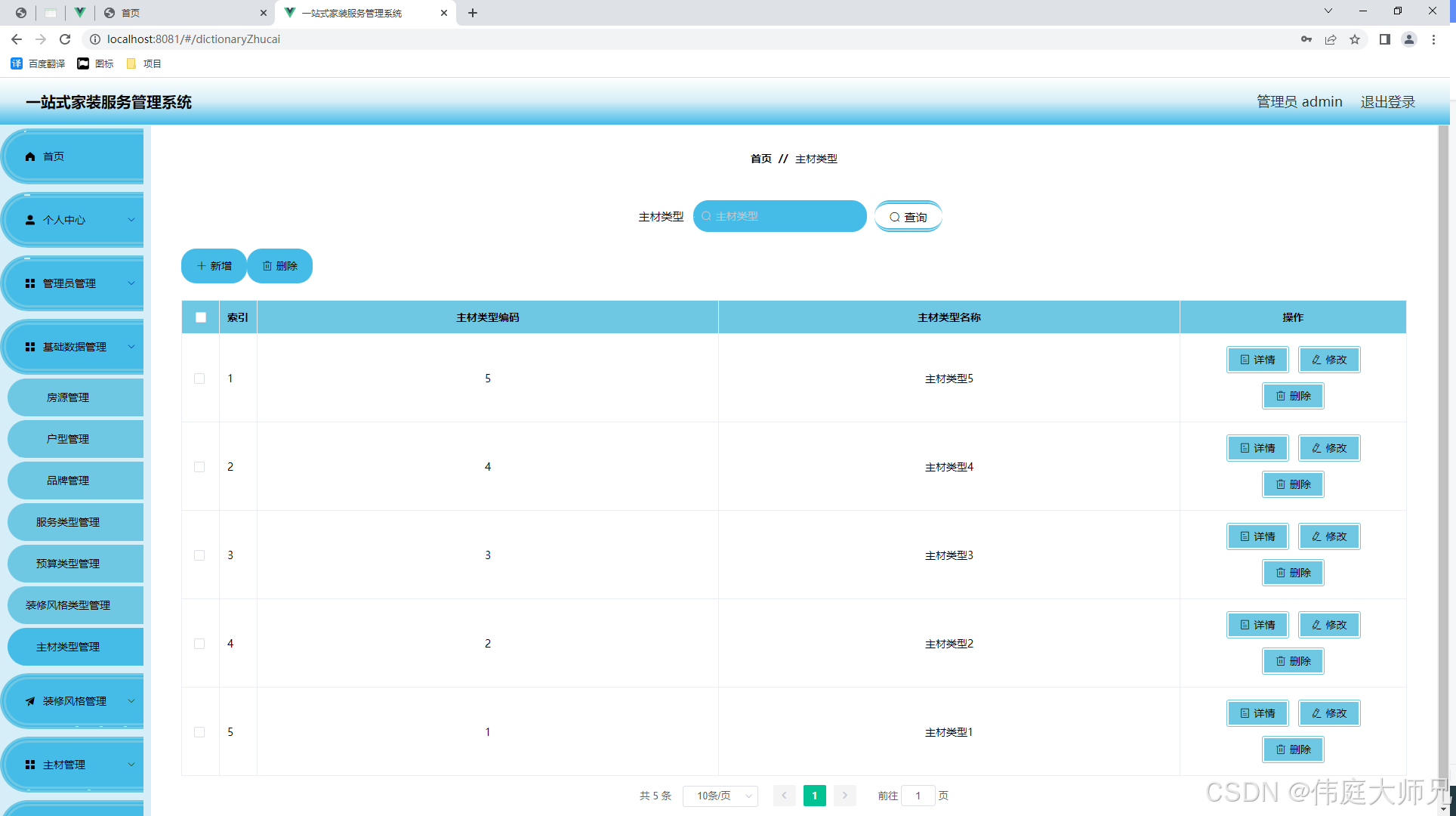Click the home icon in sidebar

tap(30, 156)
